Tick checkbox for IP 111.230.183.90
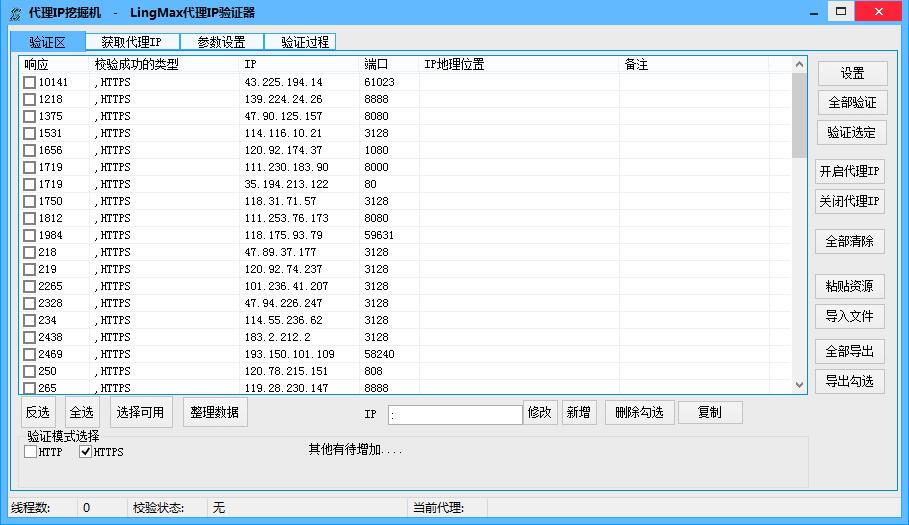 pos(30,167)
